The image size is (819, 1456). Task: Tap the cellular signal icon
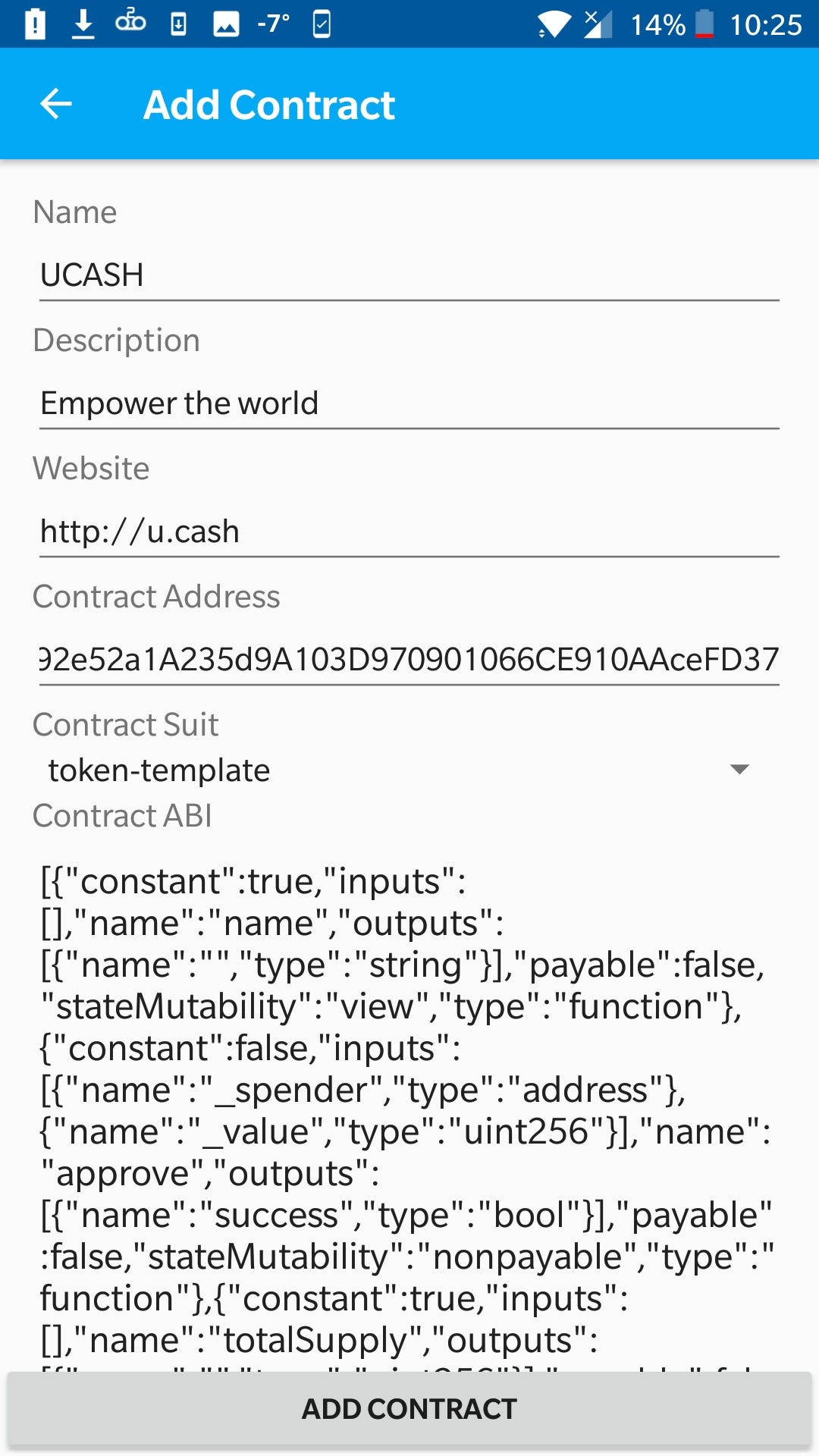tap(598, 24)
